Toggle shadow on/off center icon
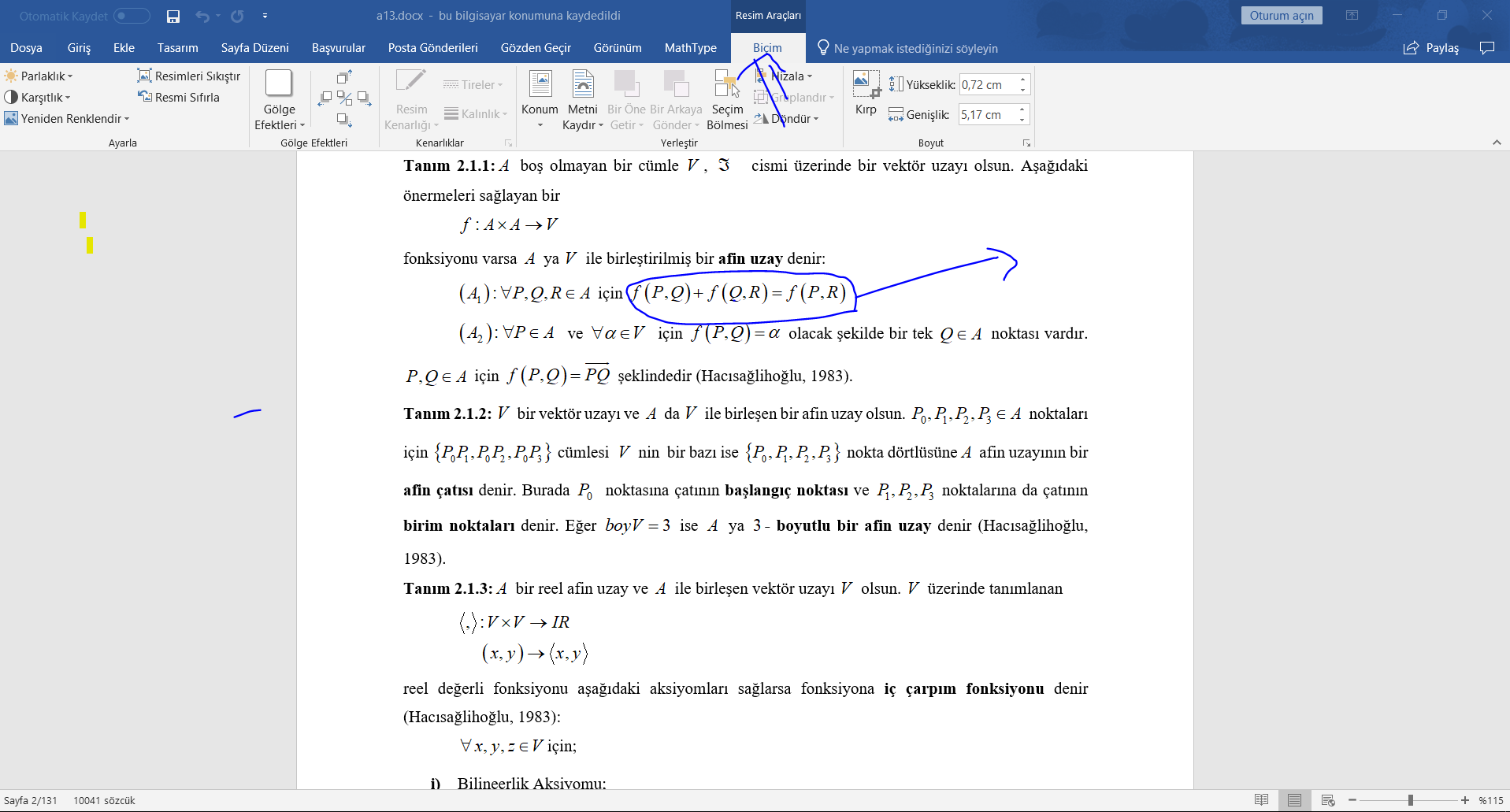Screen dimensions: 1510x812 [x=344, y=98]
